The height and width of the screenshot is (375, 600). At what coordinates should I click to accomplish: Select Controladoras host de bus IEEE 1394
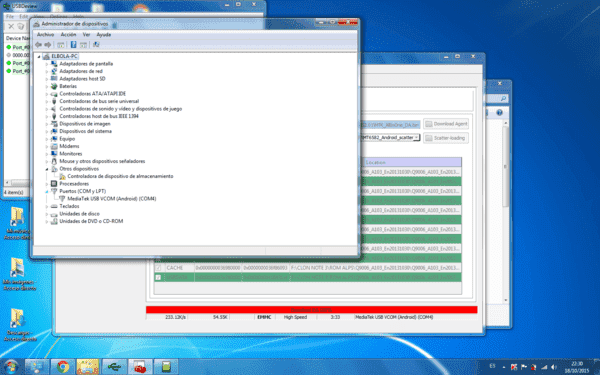pos(99,116)
